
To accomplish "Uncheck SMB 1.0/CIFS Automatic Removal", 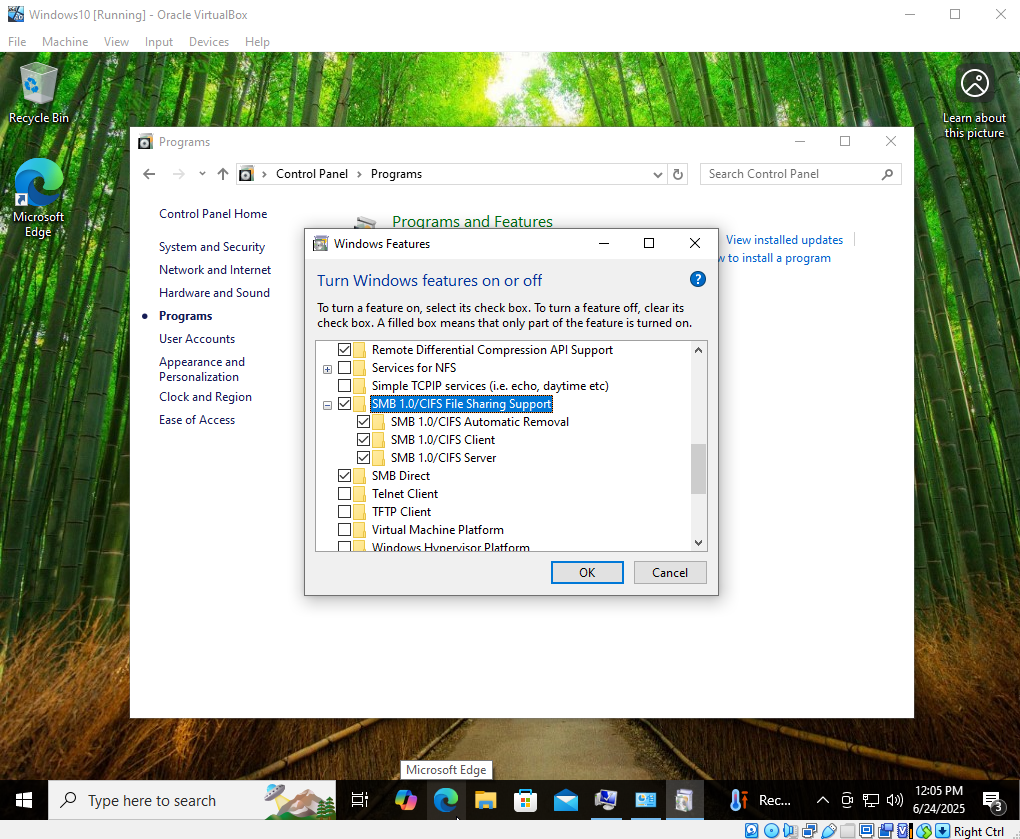I will pyautogui.click(x=363, y=422).
